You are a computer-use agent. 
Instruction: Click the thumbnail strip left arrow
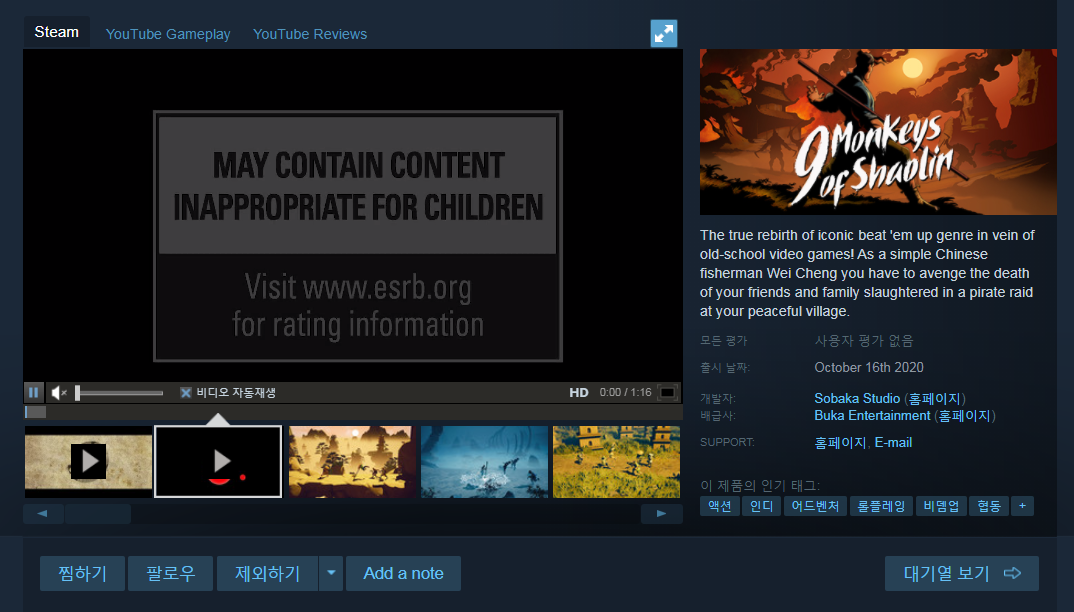coord(42,513)
